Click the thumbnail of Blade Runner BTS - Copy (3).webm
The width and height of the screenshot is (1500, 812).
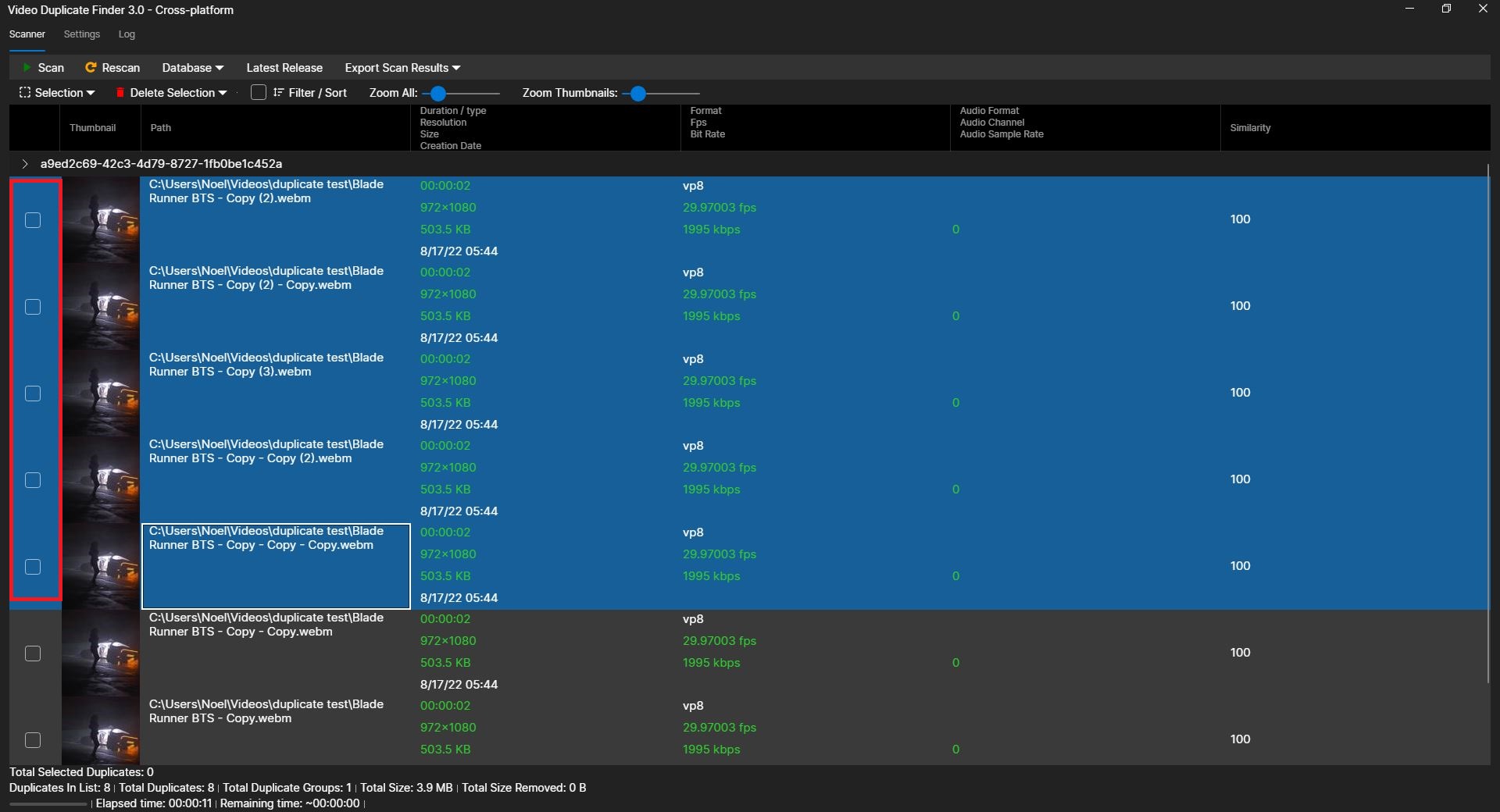pyautogui.click(x=100, y=393)
